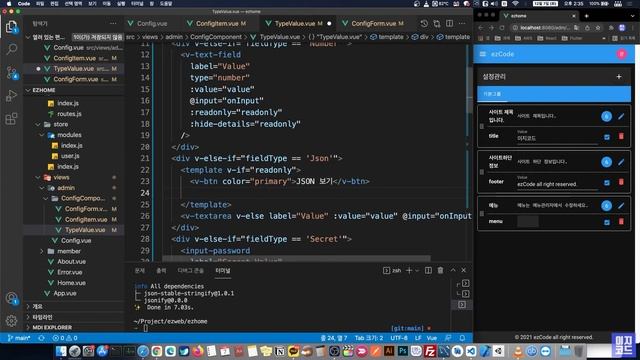Open About.vue in the file tree

point(71,262)
